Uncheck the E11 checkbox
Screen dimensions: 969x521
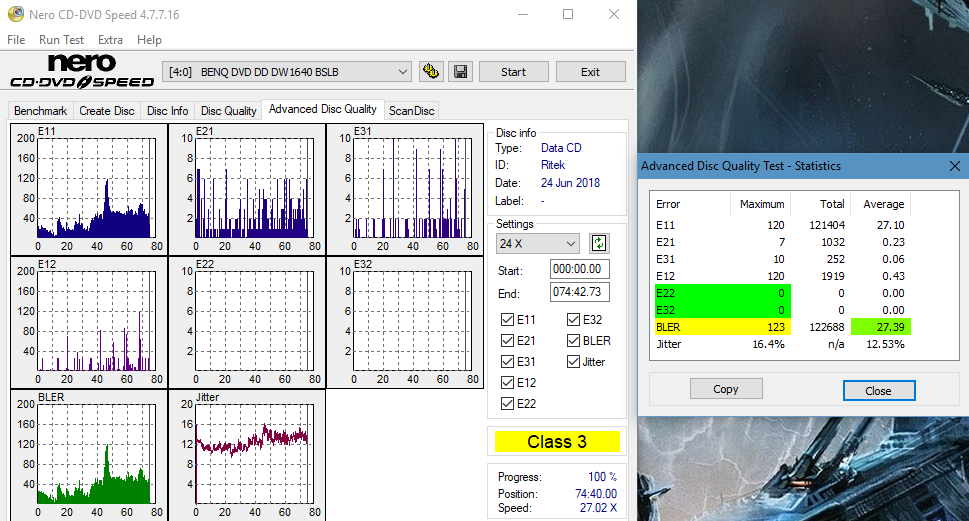pyautogui.click(x=507, y=320)
